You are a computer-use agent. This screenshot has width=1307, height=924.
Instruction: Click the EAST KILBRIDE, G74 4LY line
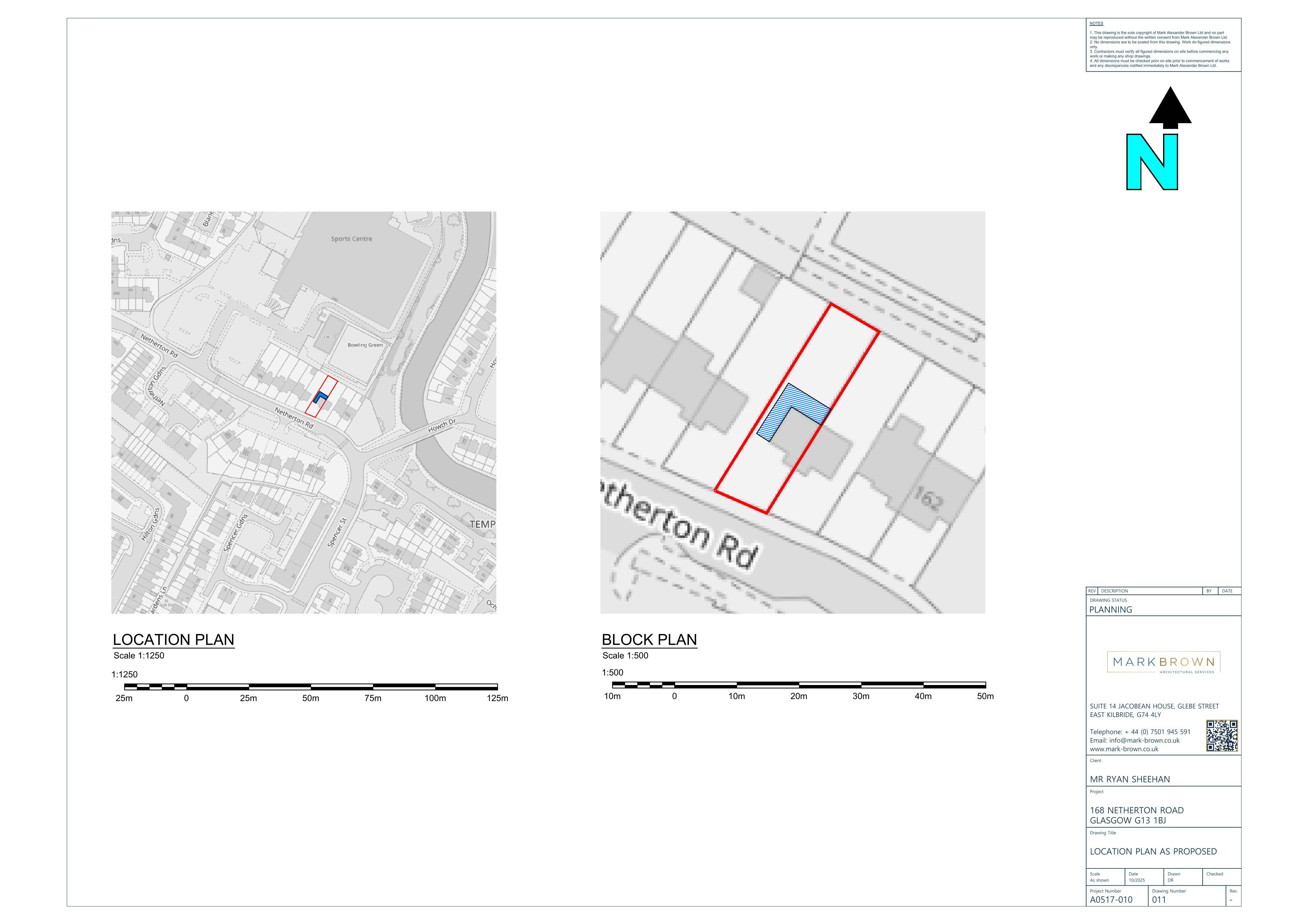(x=1125, y=715)
